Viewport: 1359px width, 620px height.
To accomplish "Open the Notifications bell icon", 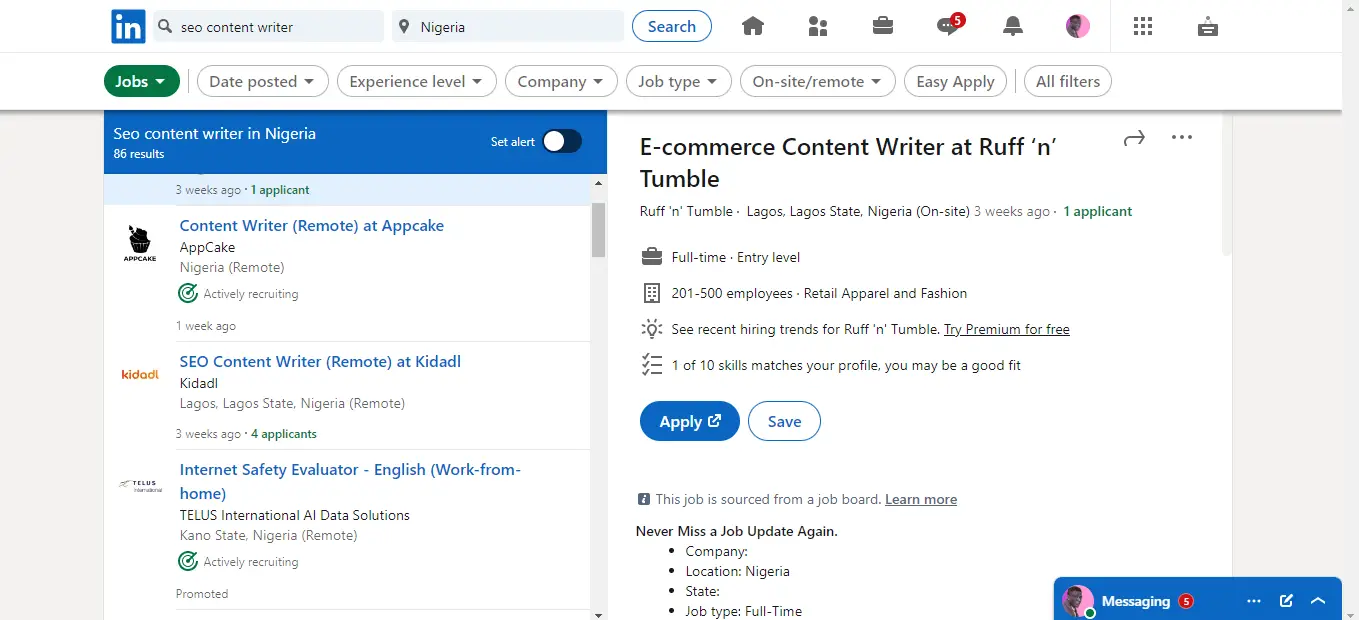I will 1013,26.
